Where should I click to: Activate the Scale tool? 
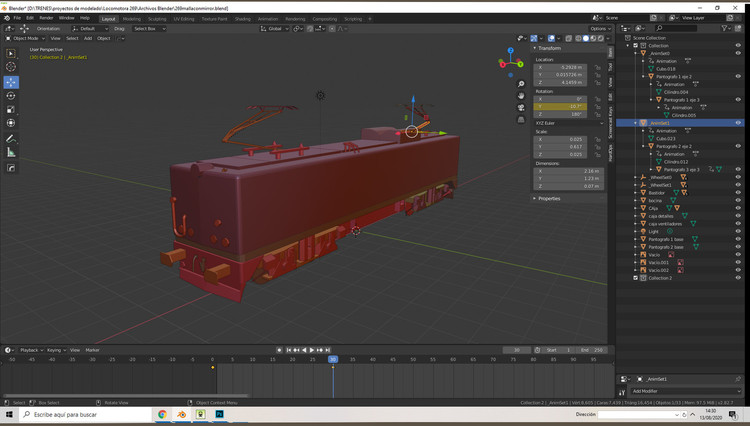pos(11,109)
